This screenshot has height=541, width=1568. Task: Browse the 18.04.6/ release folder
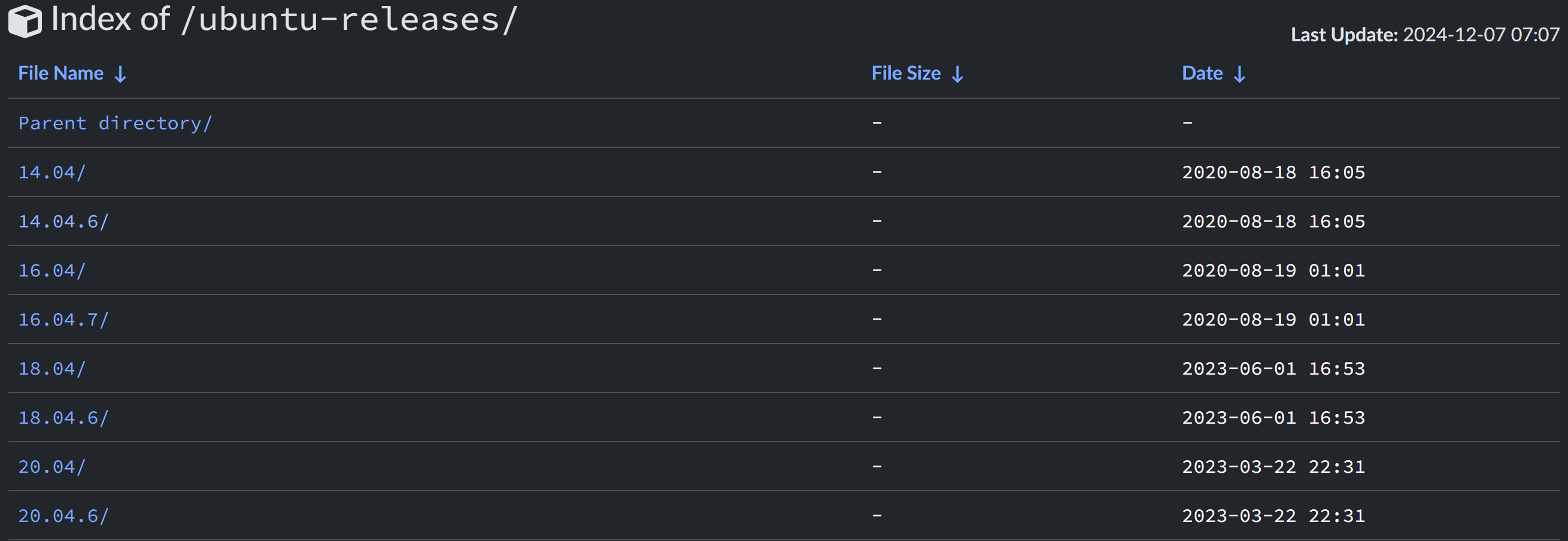tap(63, 418)
